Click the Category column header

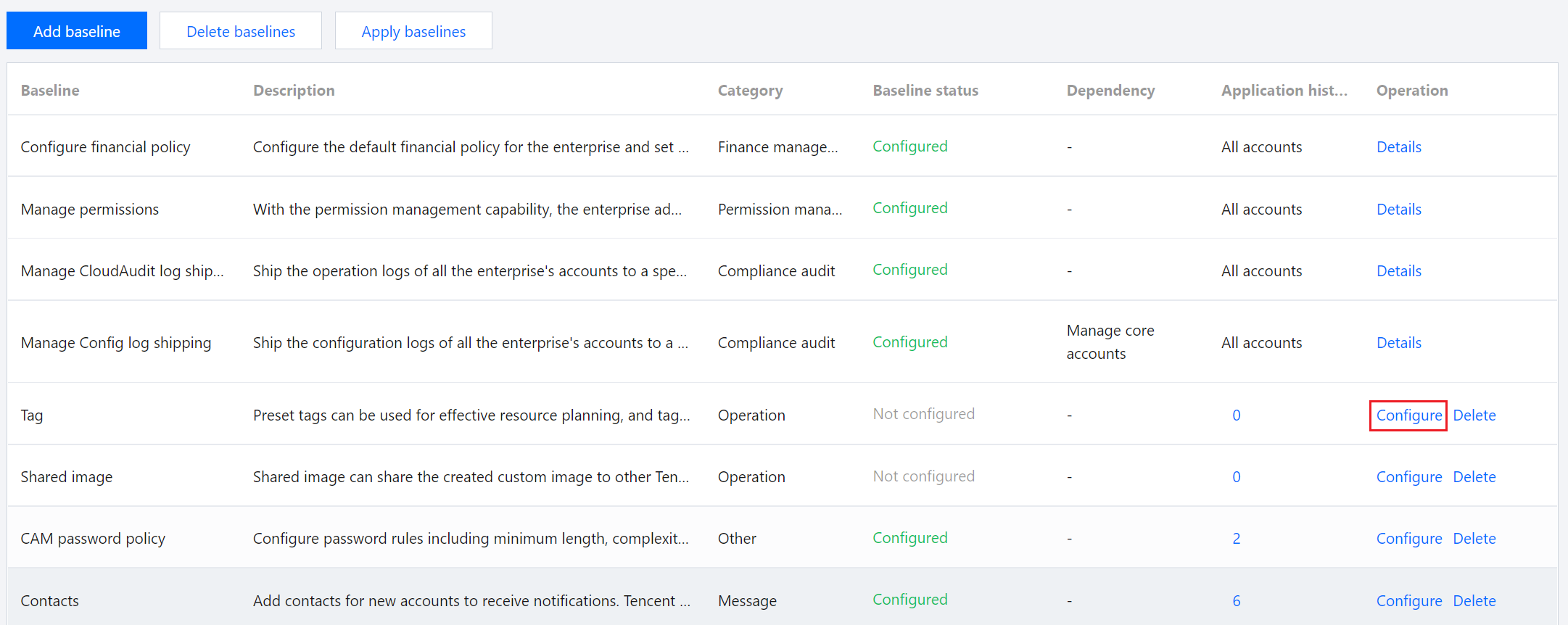750,91
